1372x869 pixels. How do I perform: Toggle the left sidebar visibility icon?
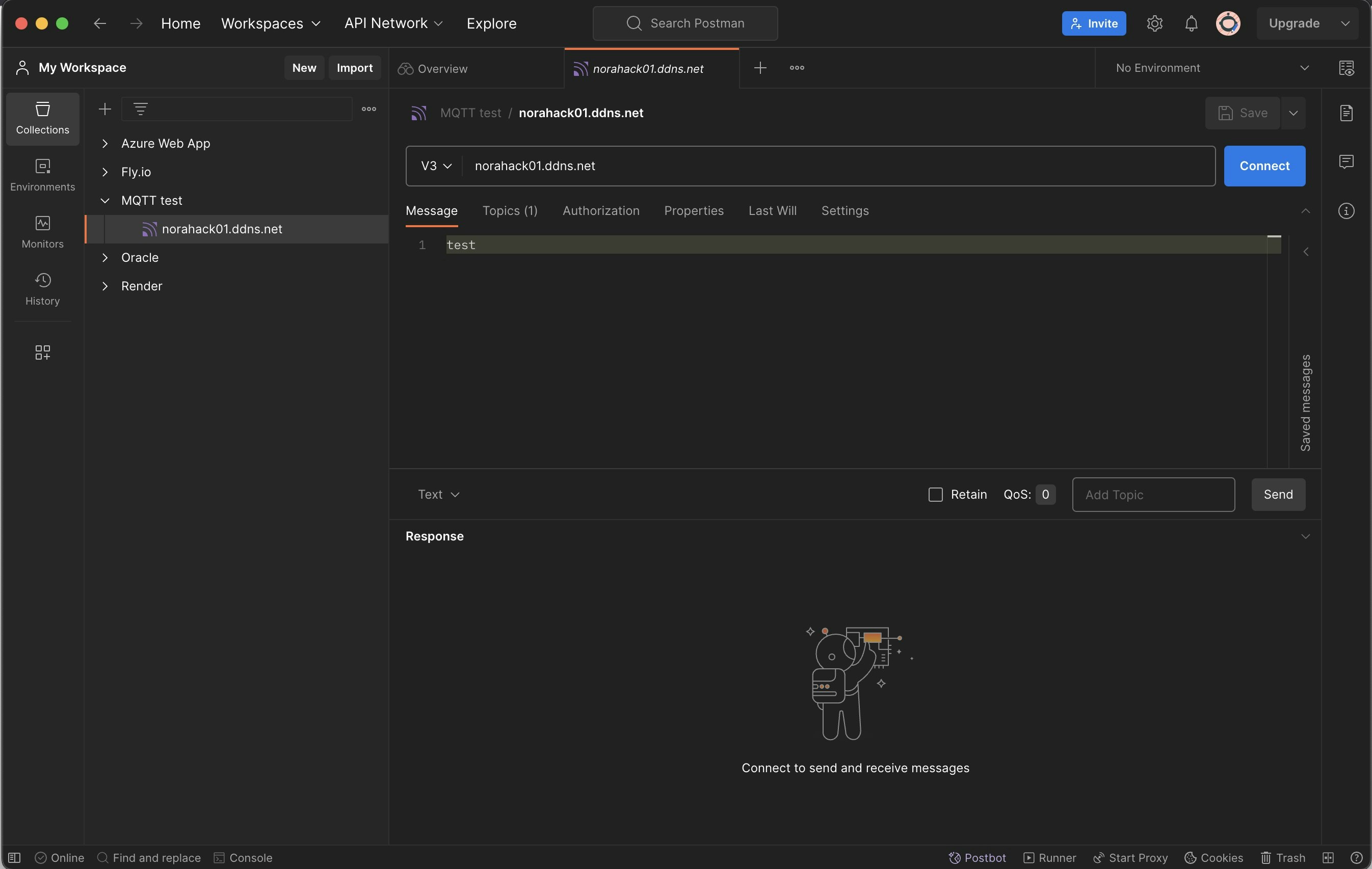point(15,858)
